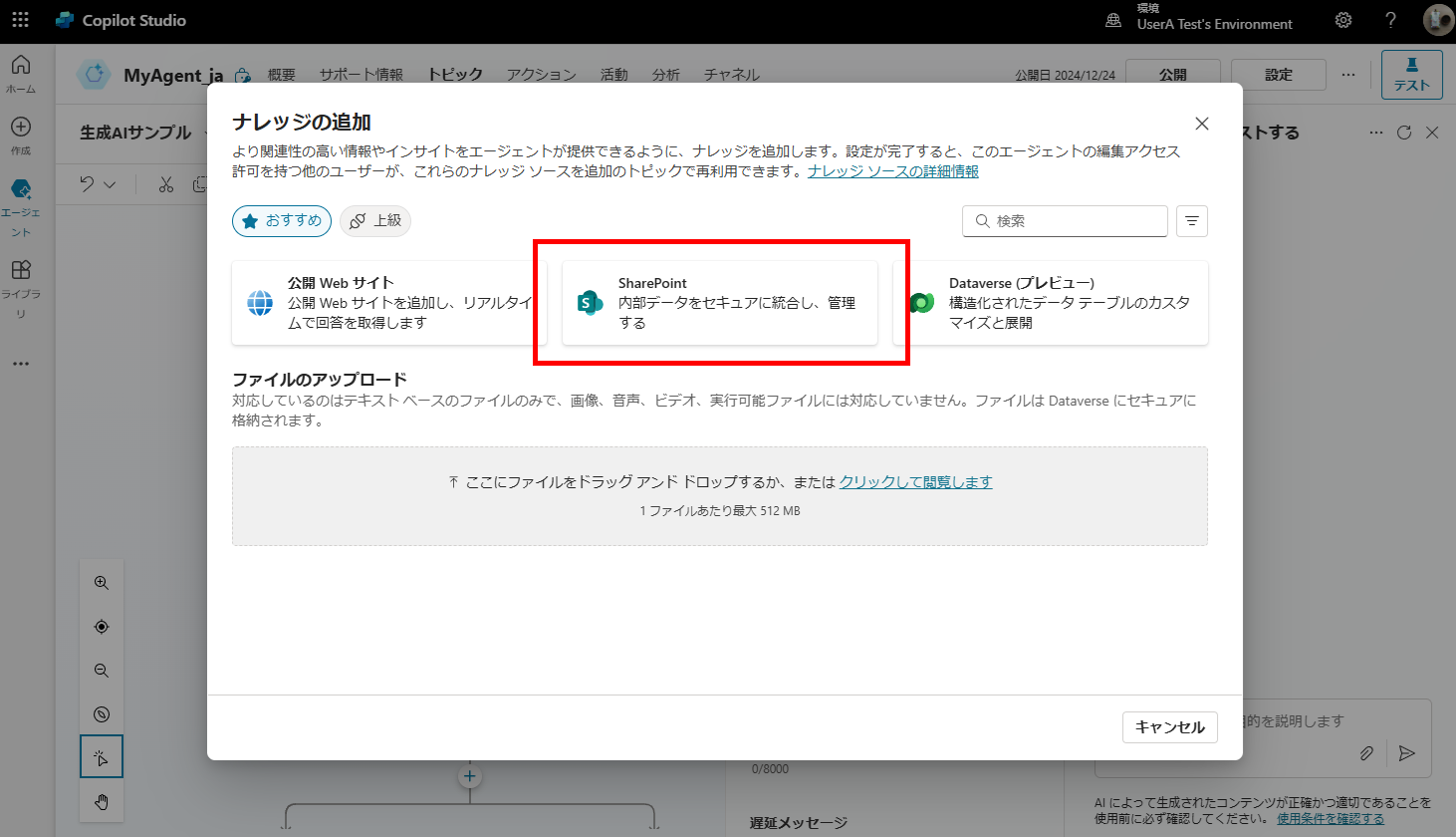This screenshot has width=1456, height=837.
Task: Open the help question mark icon
Action: click(x=1390, y=21)
